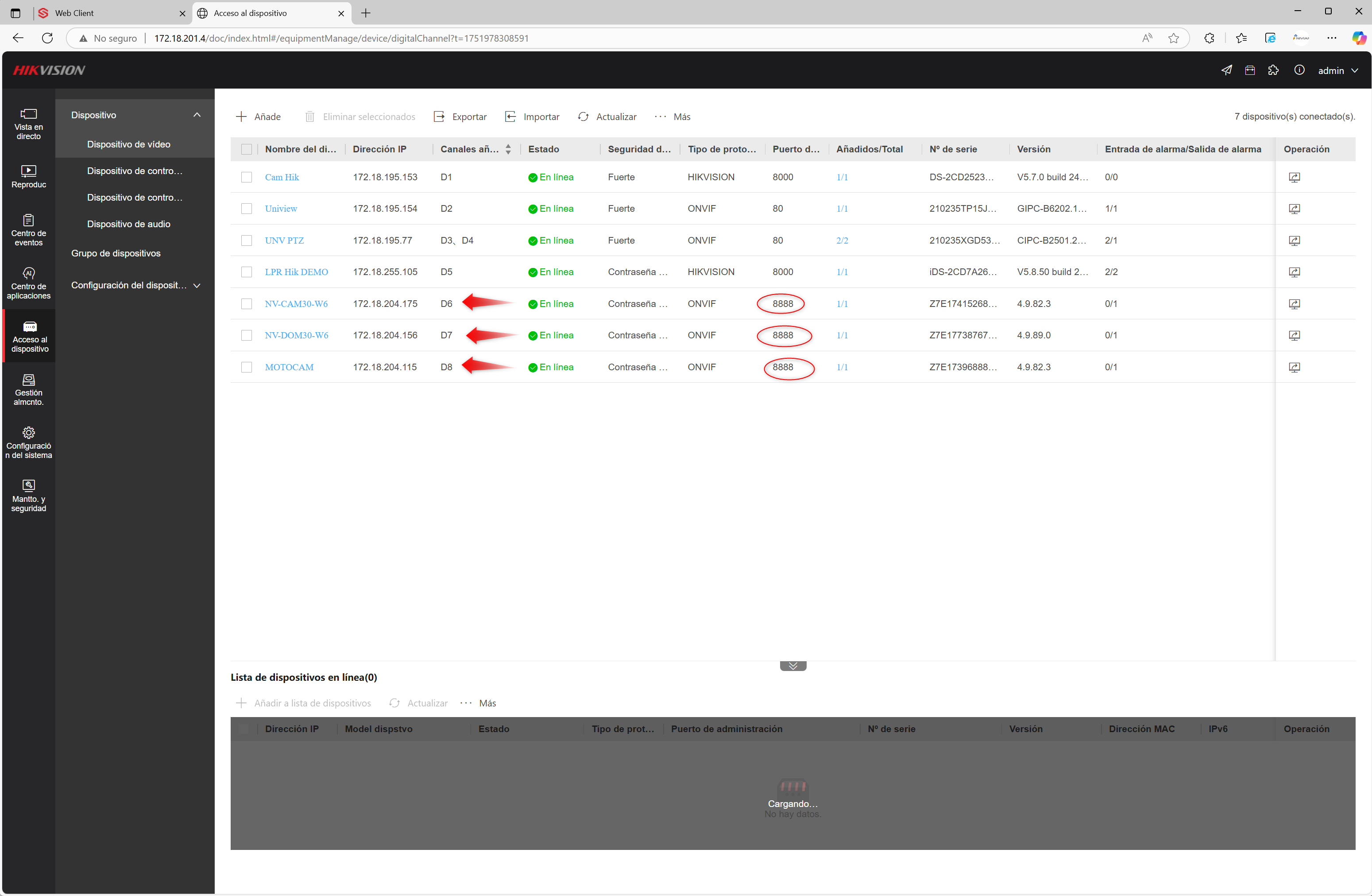
Task: Open operation icon for LPR Hik DEMO row
Action: pyautogui.click(x=1294, y=272)
